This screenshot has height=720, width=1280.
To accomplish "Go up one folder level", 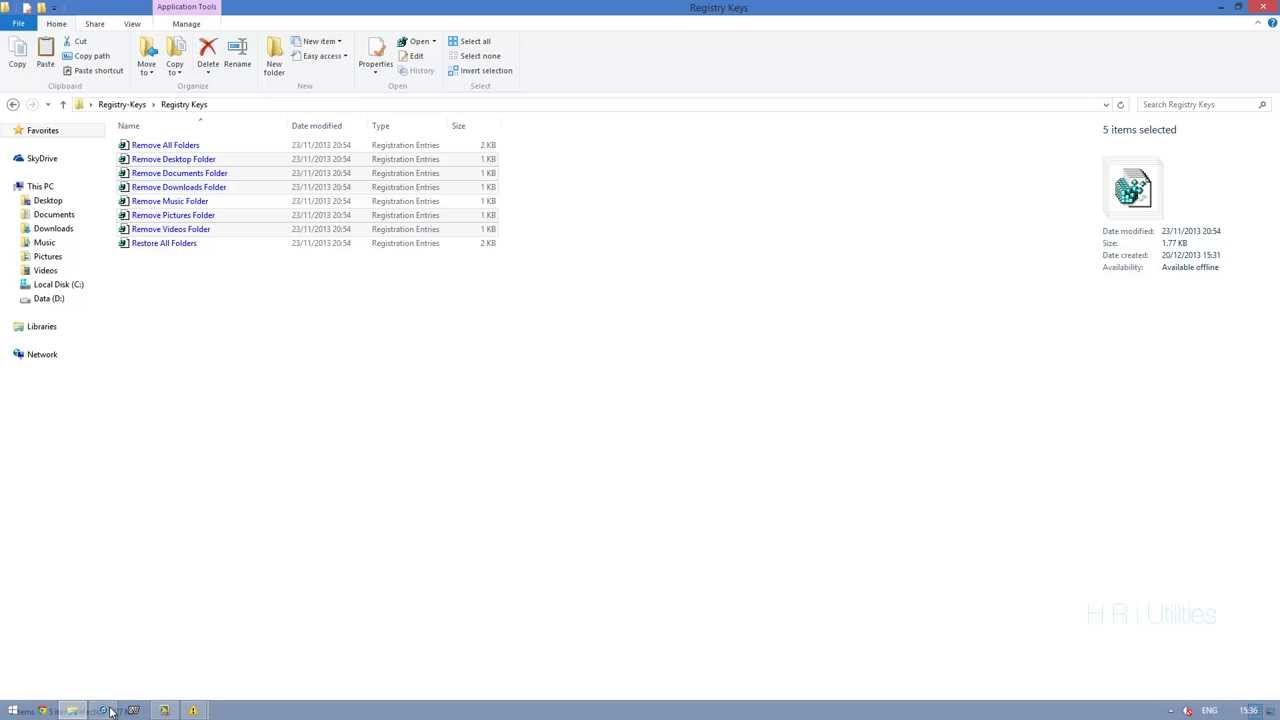I will 63,104.
